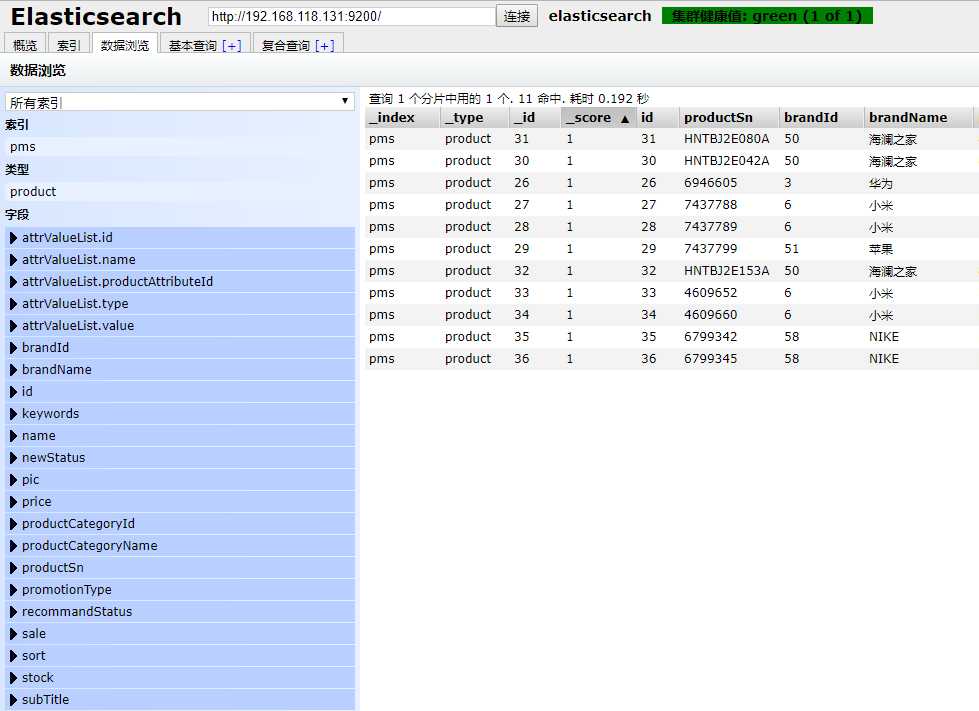Expand the id field filter
The height and width of the screenshot is (711, 979).
[180, 391]
